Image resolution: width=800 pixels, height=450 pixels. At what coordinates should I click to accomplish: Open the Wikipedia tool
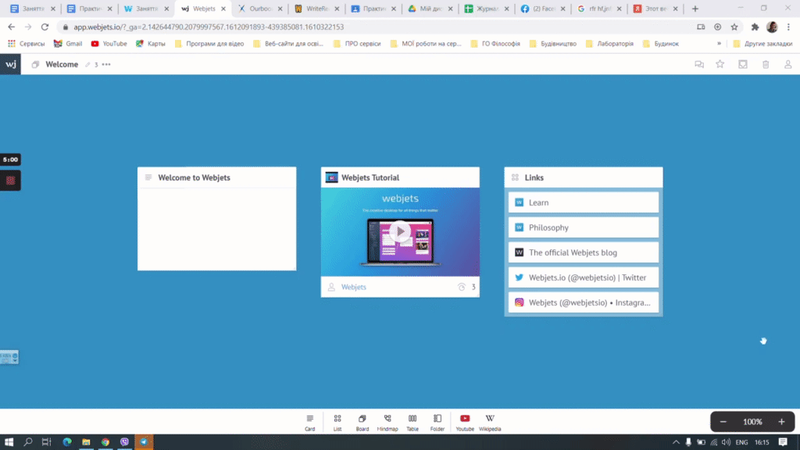coord(490,420)
